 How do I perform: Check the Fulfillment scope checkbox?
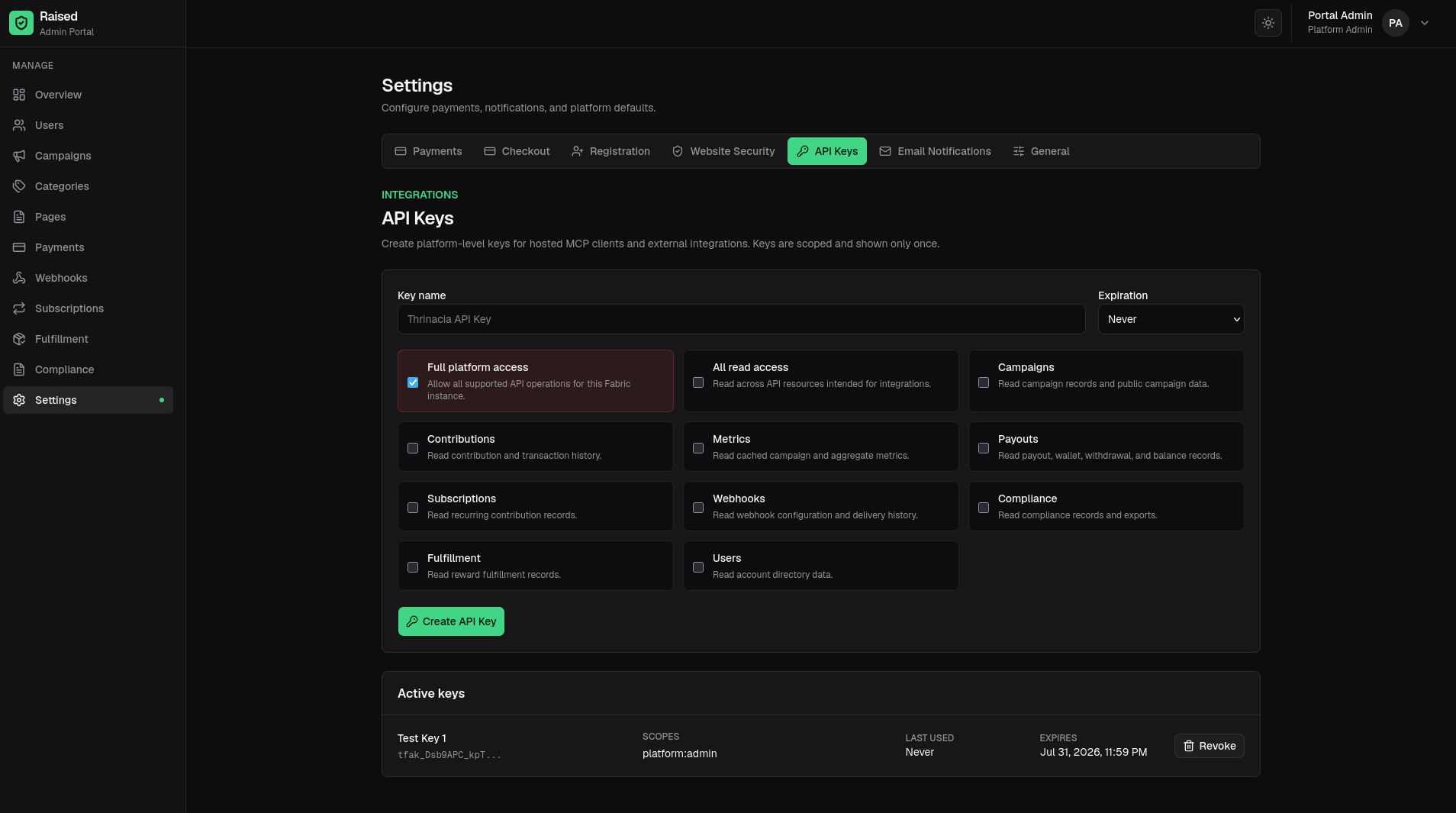click(x=413, y=567)
